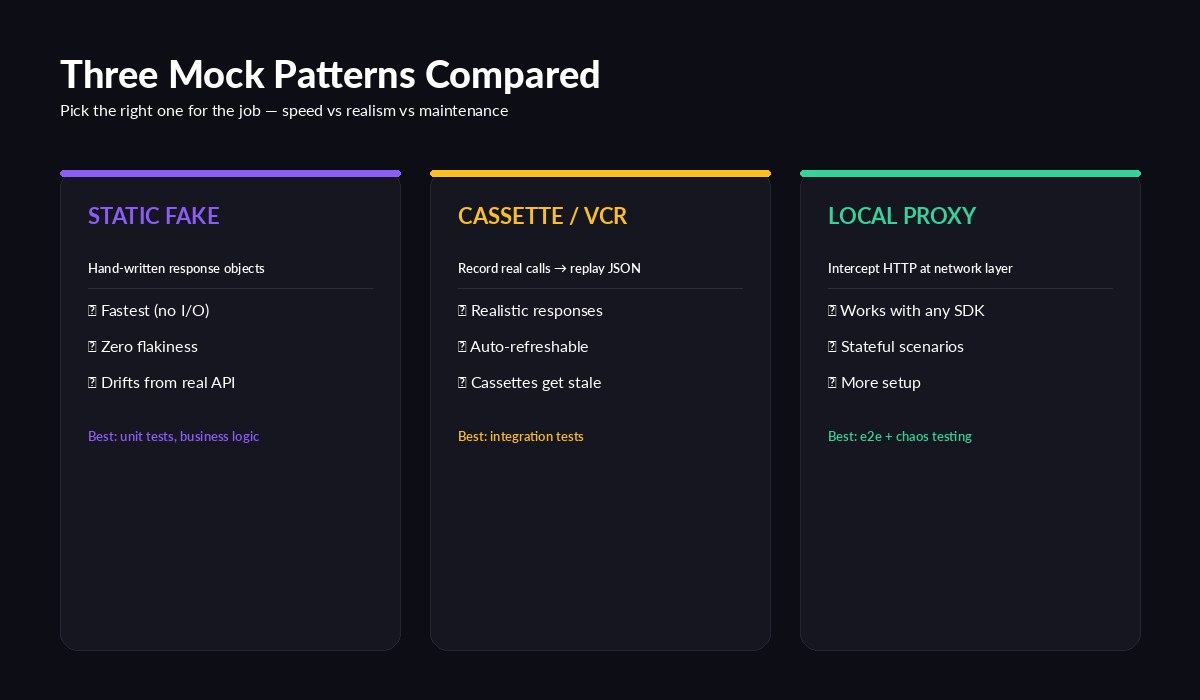The height and width of the screenshot is (700, 1200).
Task: Click the icon beside "More setup"
Action: (x=831, y=382)
